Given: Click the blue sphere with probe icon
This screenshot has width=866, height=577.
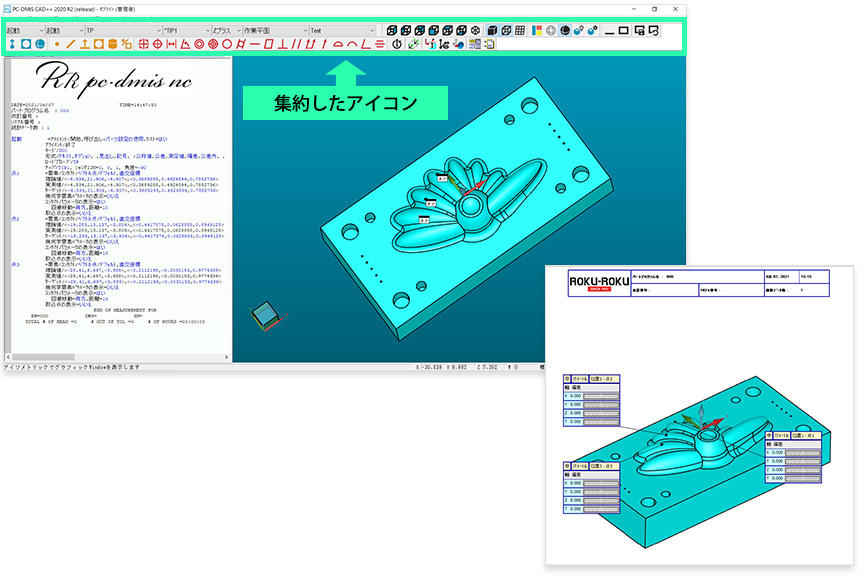Looking at the screenshot, I should [x=578, y=30].
